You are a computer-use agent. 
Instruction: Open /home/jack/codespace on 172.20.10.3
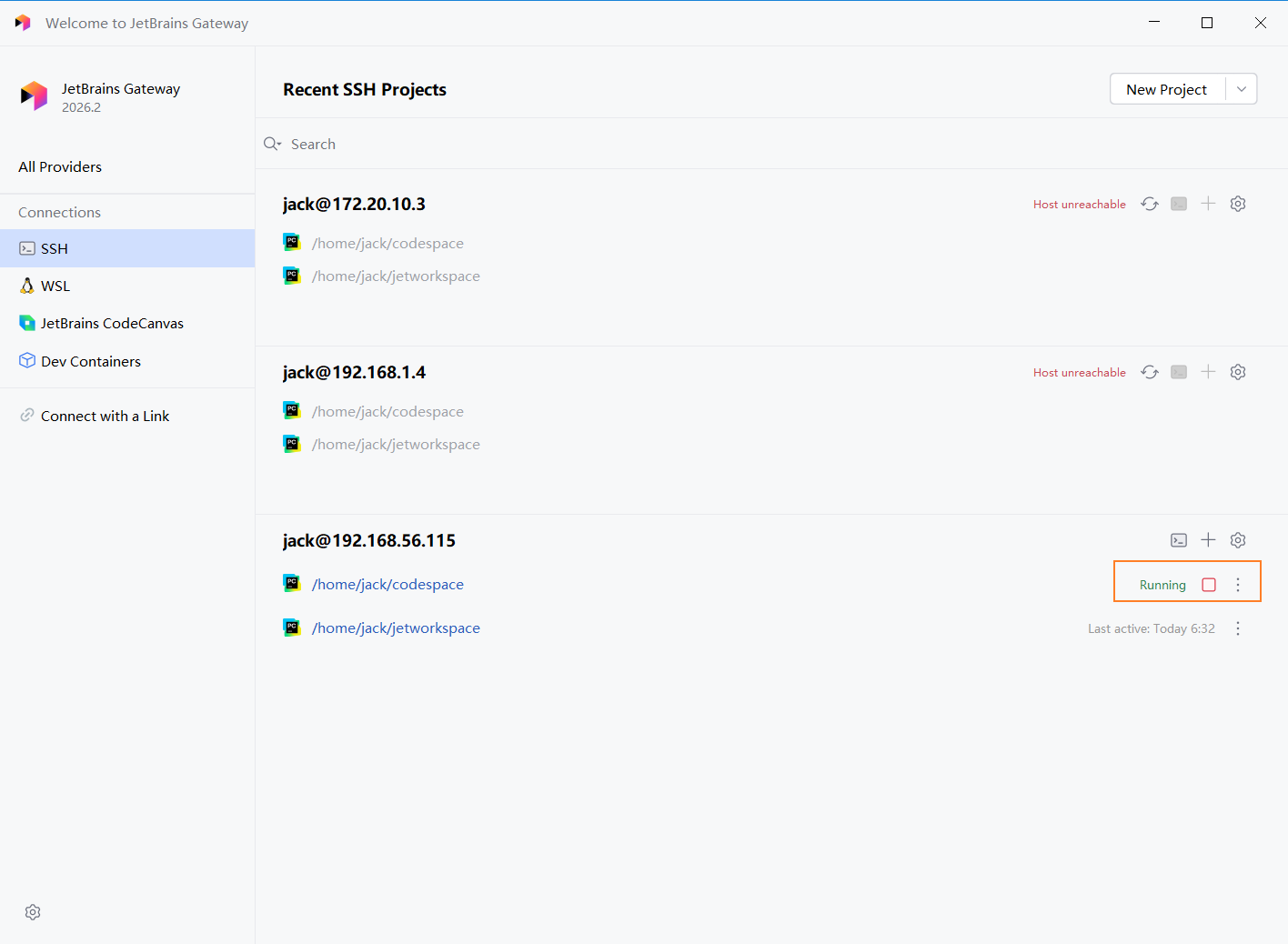point(387,243)
